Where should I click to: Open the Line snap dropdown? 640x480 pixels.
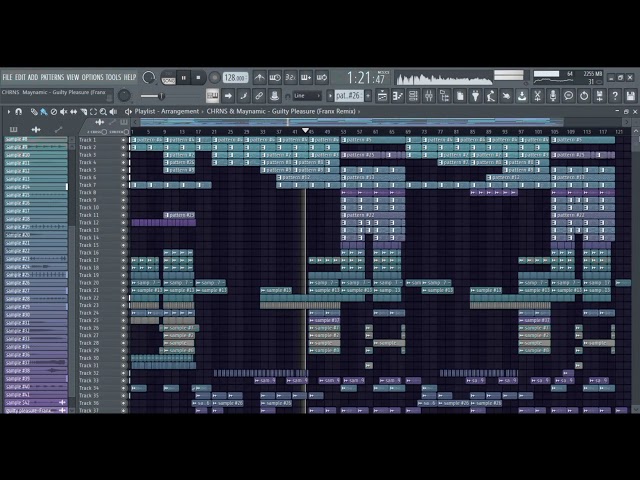coord(307,96)
